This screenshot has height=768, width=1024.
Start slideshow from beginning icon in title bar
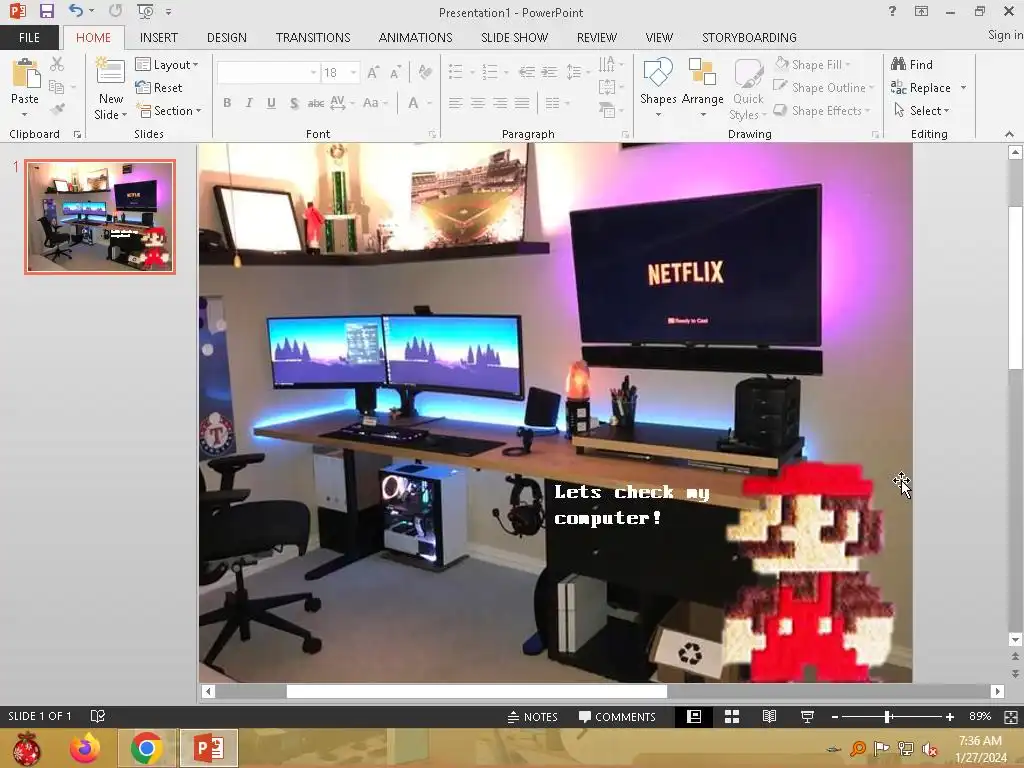tap(145, 11)
